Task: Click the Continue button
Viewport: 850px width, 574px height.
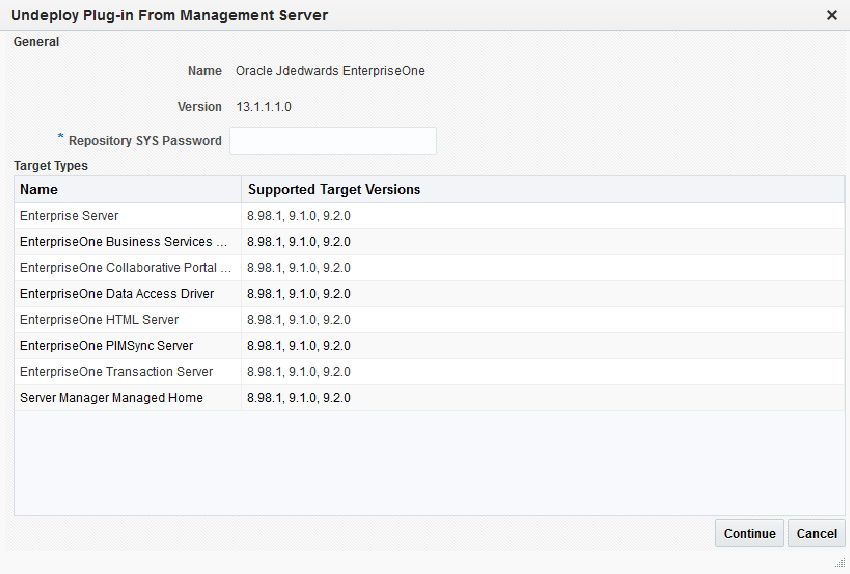Action: tap(750, 533)
